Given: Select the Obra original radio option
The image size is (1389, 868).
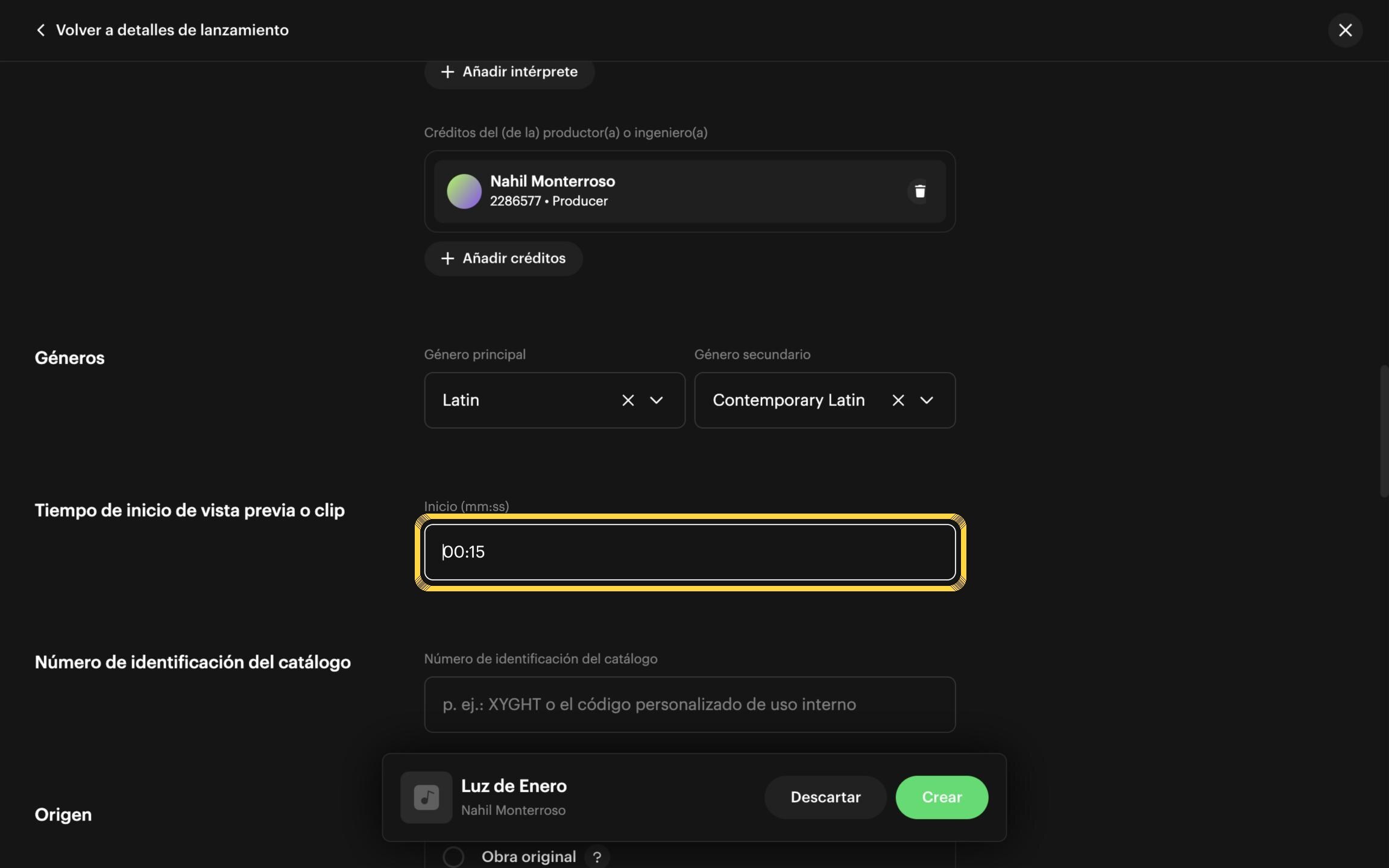Looking at the screenshot, I should point(453,857).
